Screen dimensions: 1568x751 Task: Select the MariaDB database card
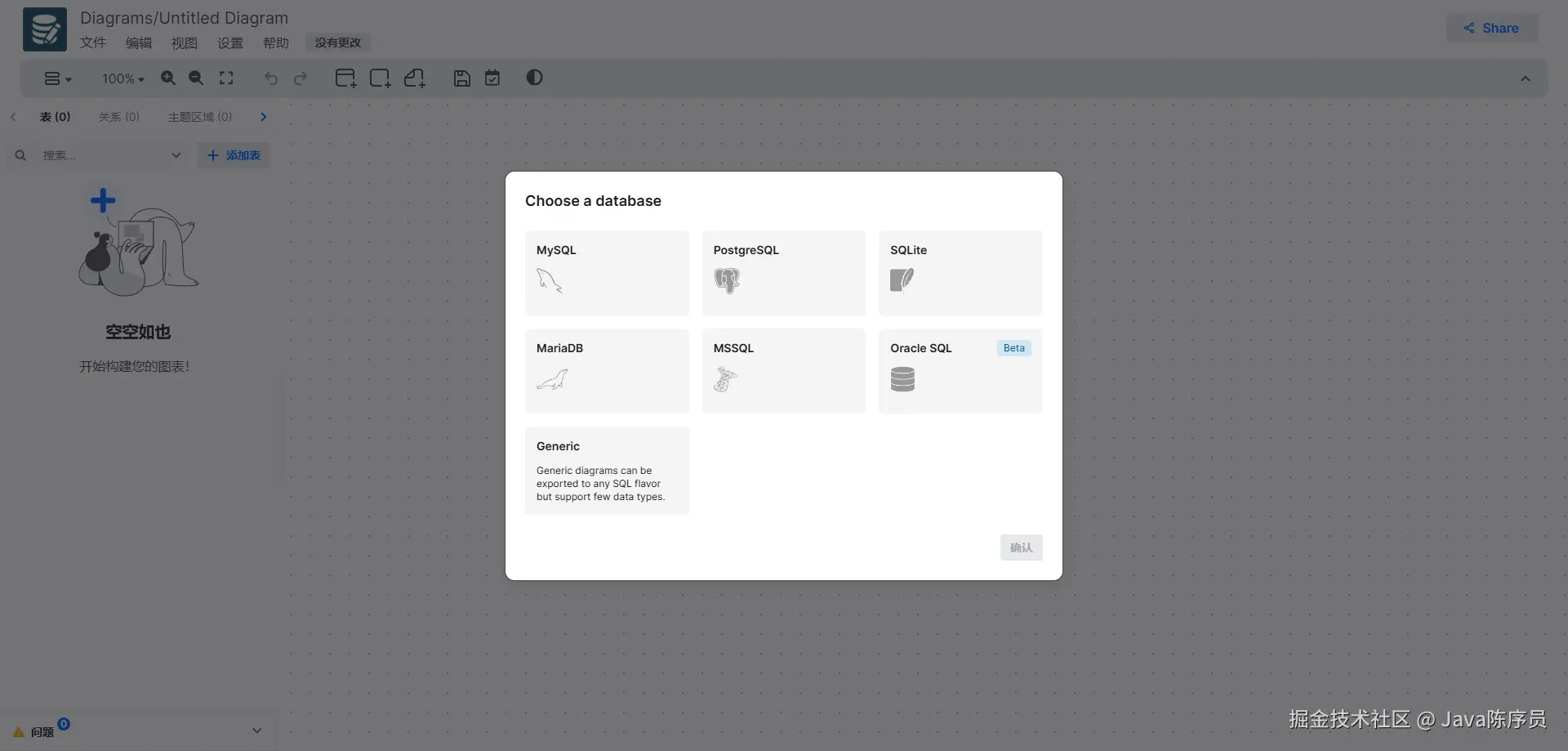point(607,371)
